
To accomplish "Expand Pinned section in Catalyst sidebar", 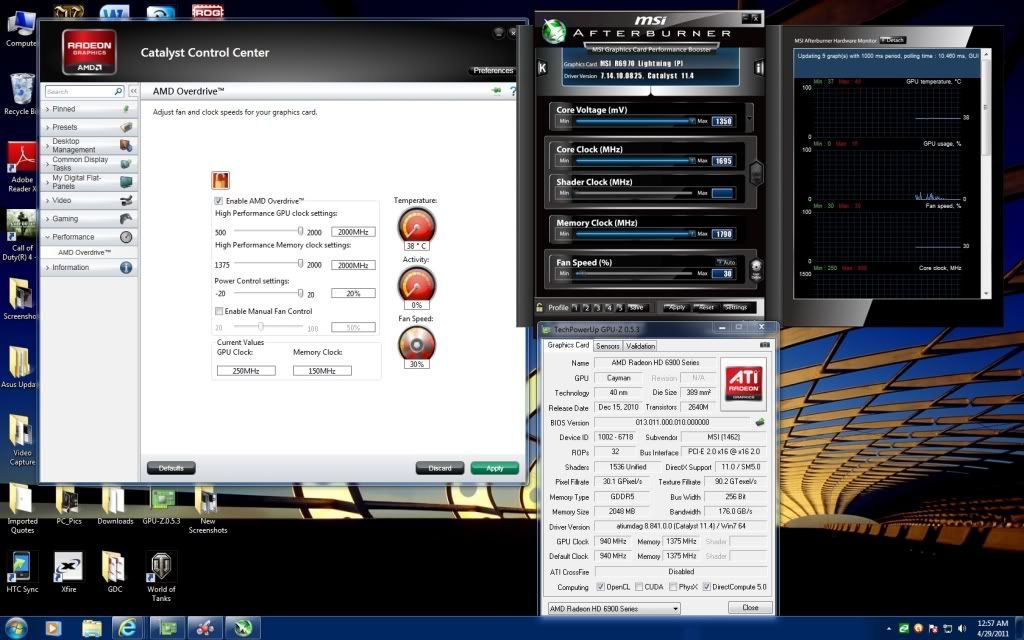I will tap(89, 109).
